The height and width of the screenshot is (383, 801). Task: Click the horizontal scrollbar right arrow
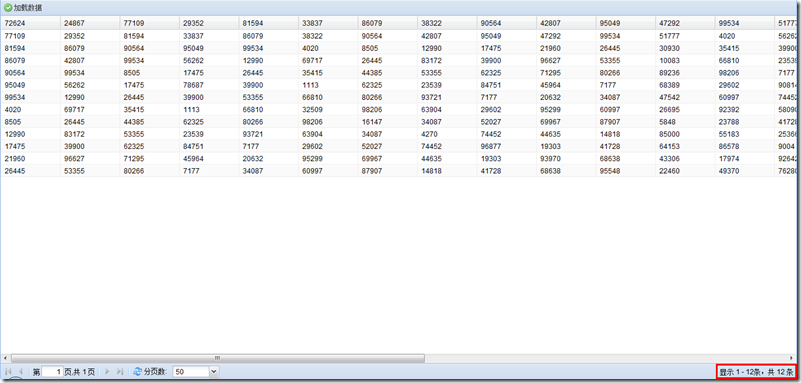tap(791, 358)
